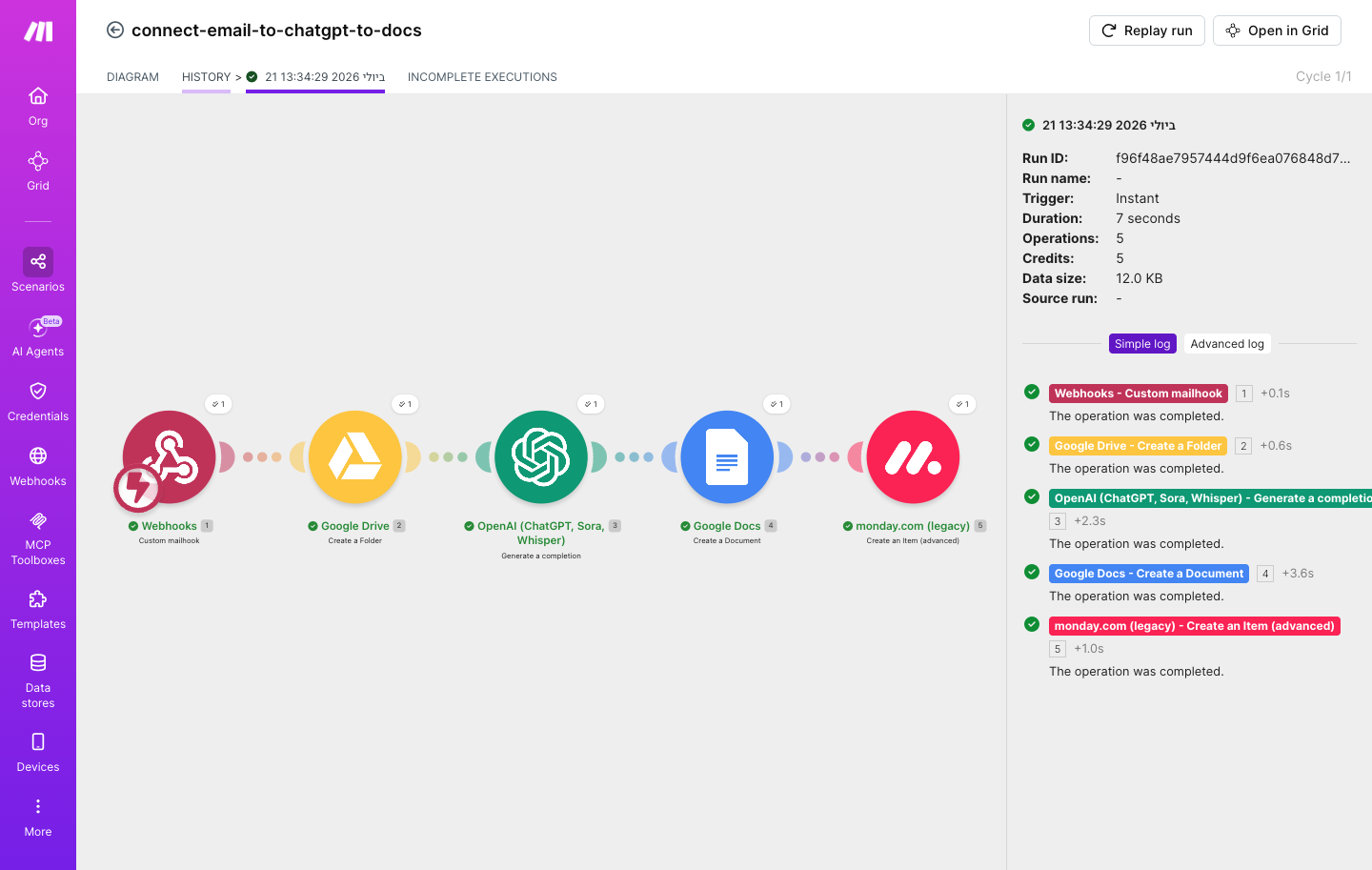Click the Data size value 12.0 KB
The height and width of the screenshot is (870, 1372).
(1140, 278)
